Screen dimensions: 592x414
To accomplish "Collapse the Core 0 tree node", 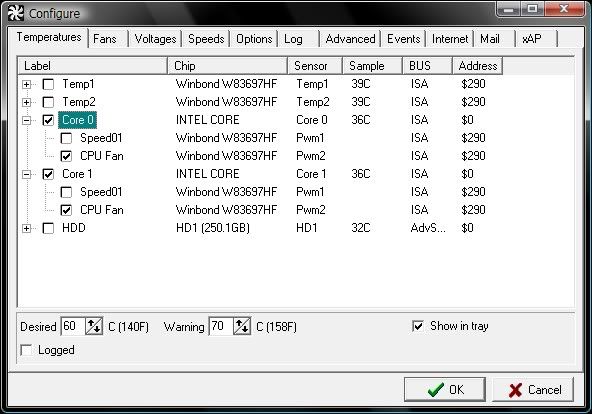I will [26, 120].
